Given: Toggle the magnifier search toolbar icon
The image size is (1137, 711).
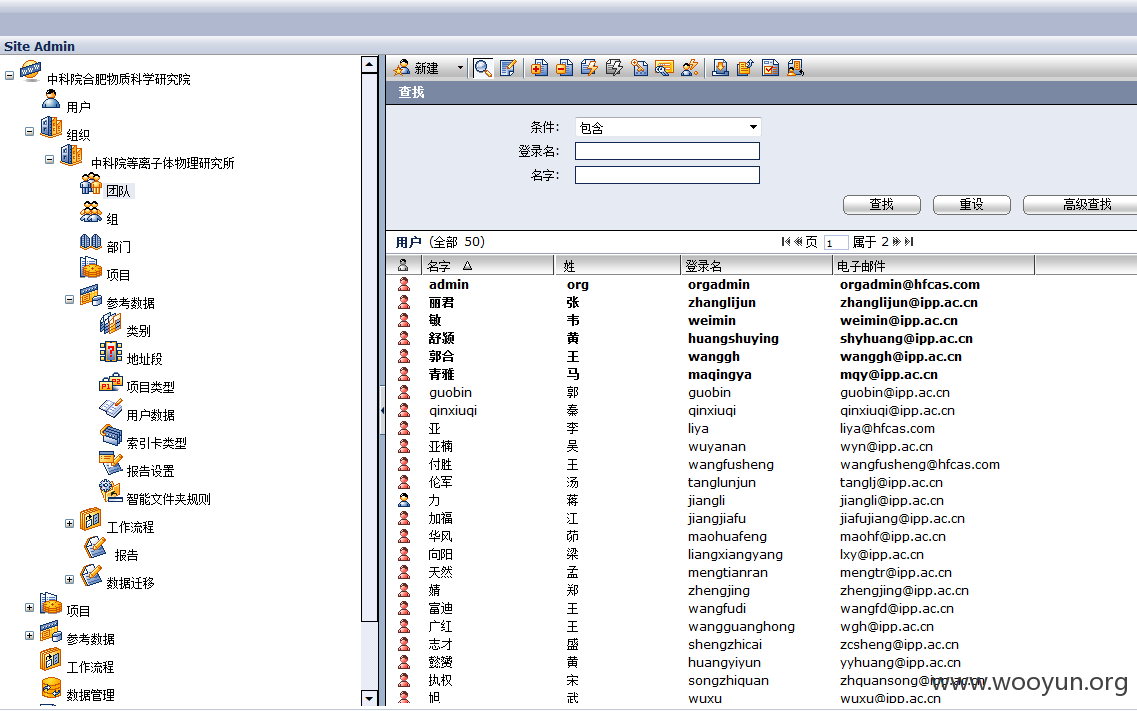Looking at the screenshot, I should 483,68.
